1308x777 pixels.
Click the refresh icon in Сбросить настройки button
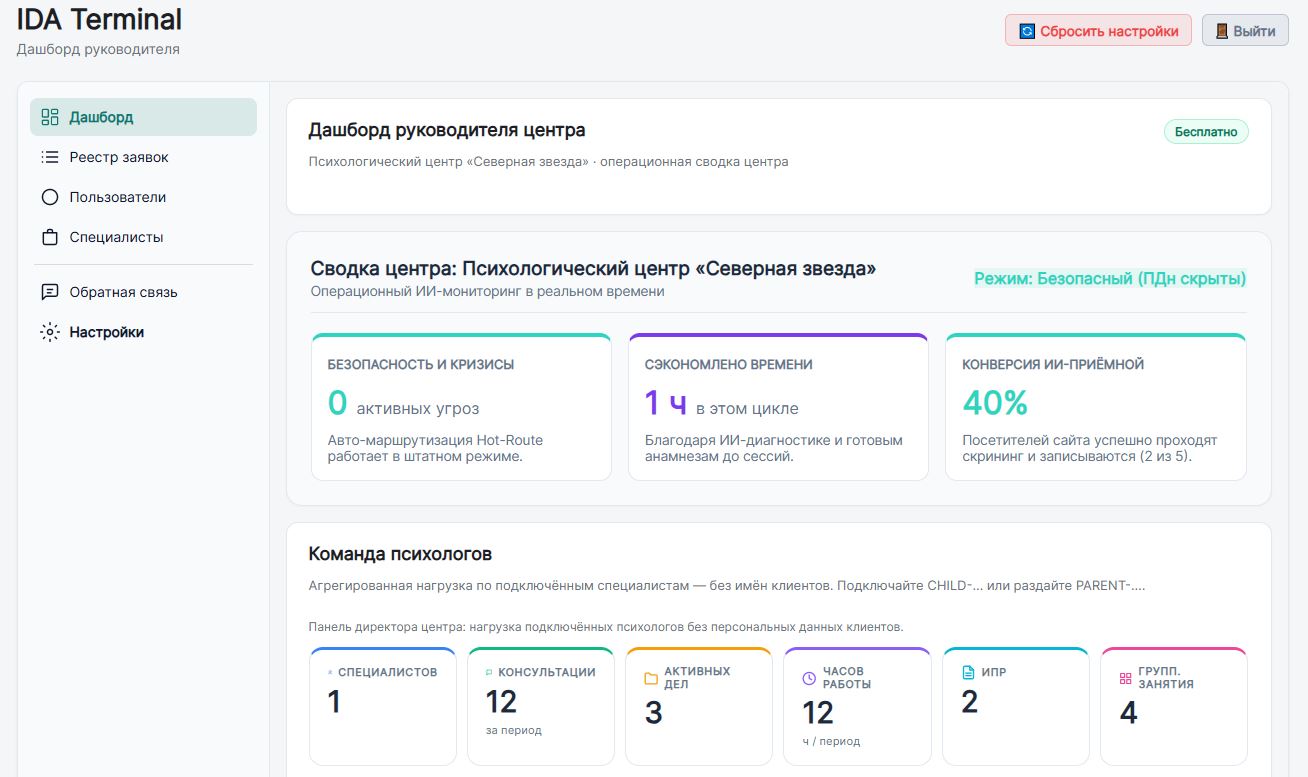tap(1026, 31)
